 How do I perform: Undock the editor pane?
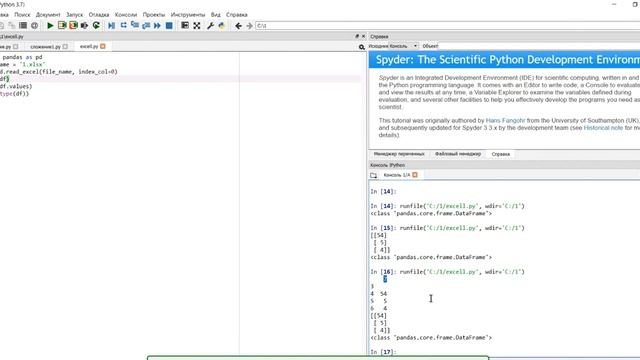[x=357, y=36]
